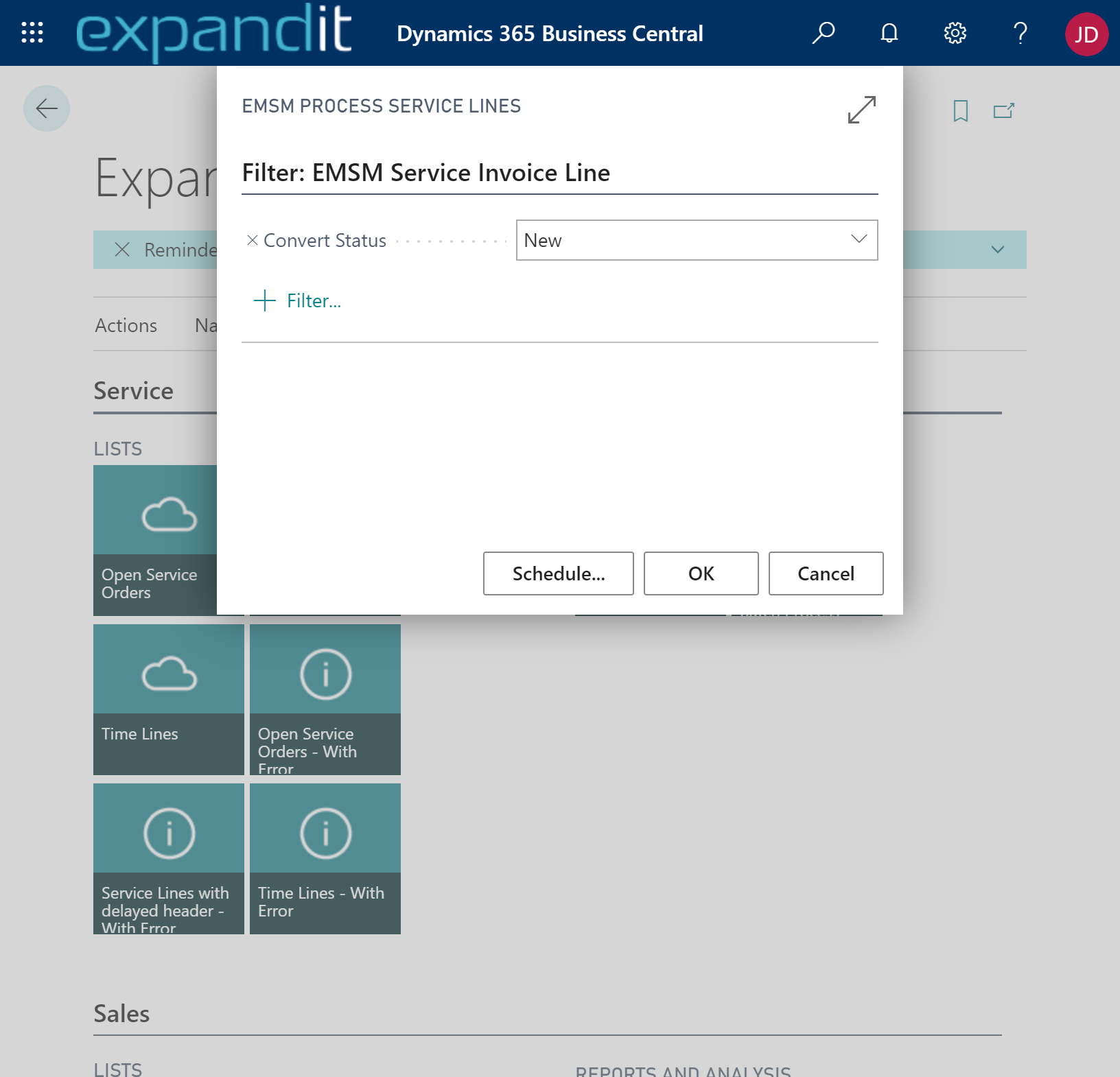The image size is (1120, 1077).
Task: Bookmark this page with the bookmark icon
Action: (960, 111)
